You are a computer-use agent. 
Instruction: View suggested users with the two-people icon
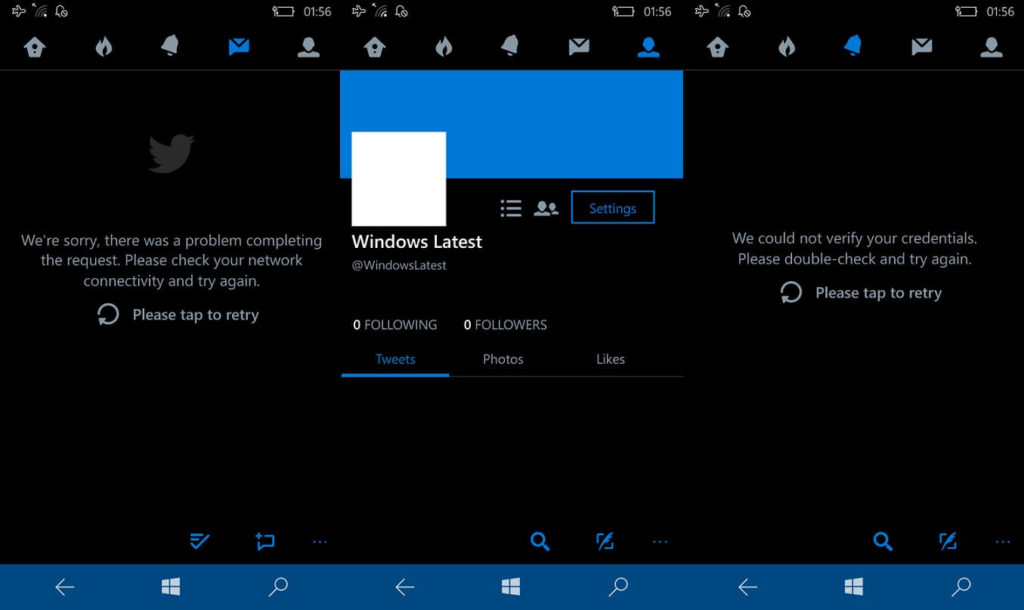click(x=546, y=208)
